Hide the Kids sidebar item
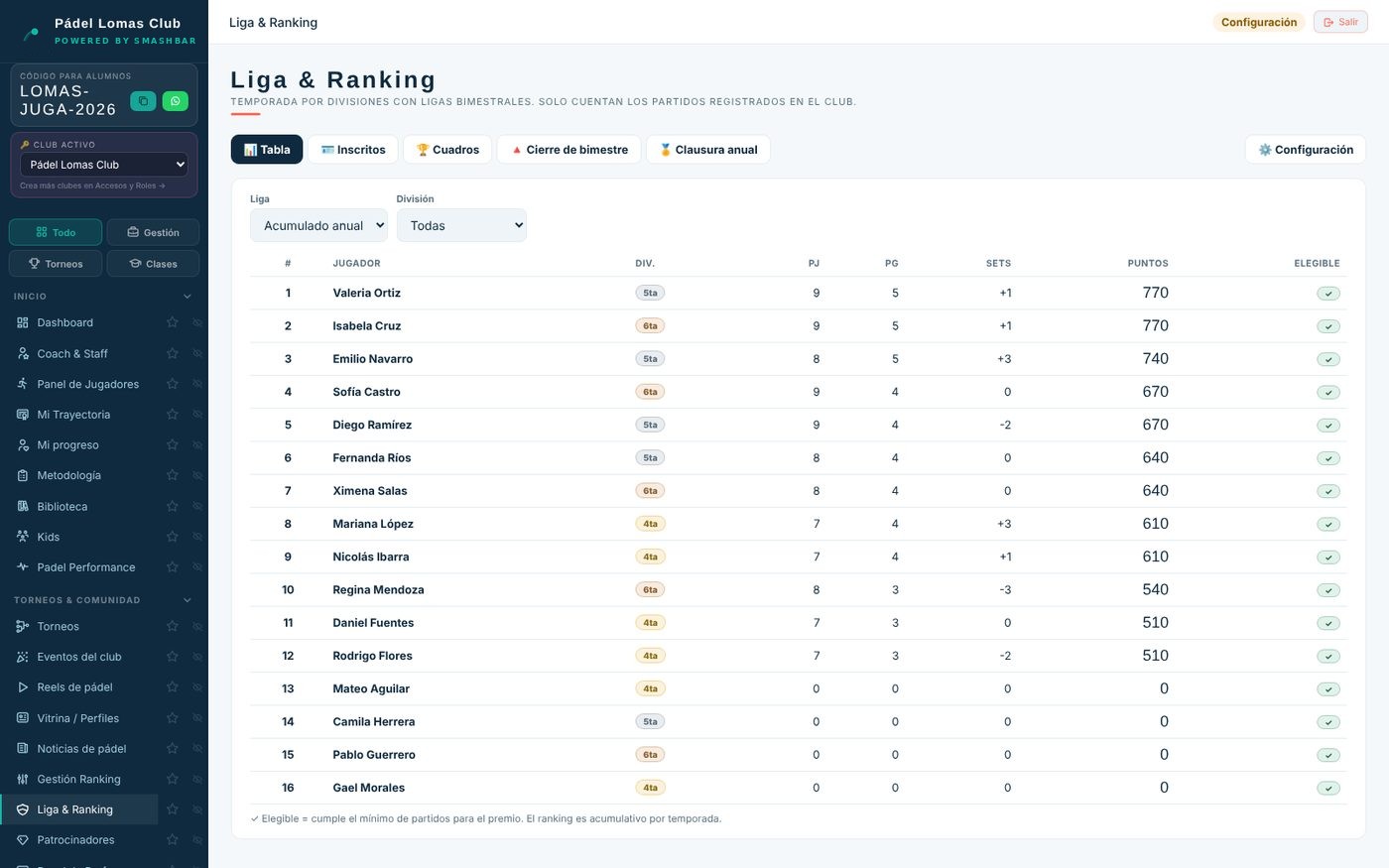This screenshot has width=1389, height=868. [197, 537]
